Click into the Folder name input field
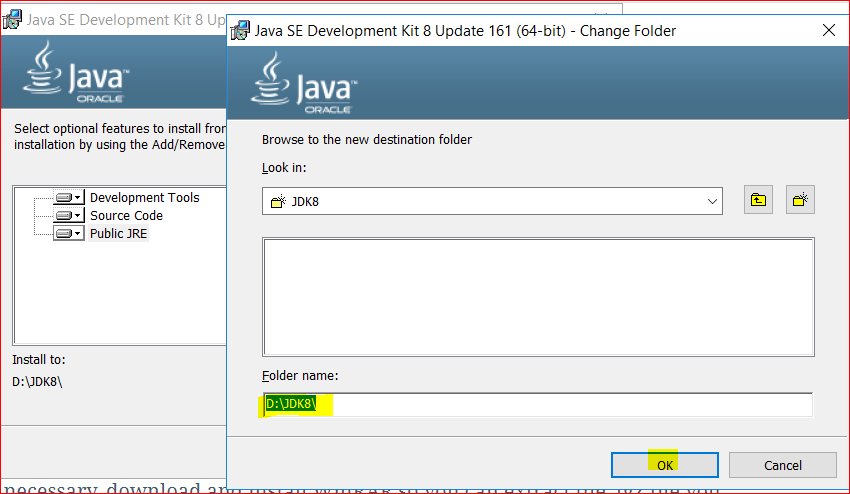The height and width of the screenshot is (494, 850). click(x=537, y=405)
